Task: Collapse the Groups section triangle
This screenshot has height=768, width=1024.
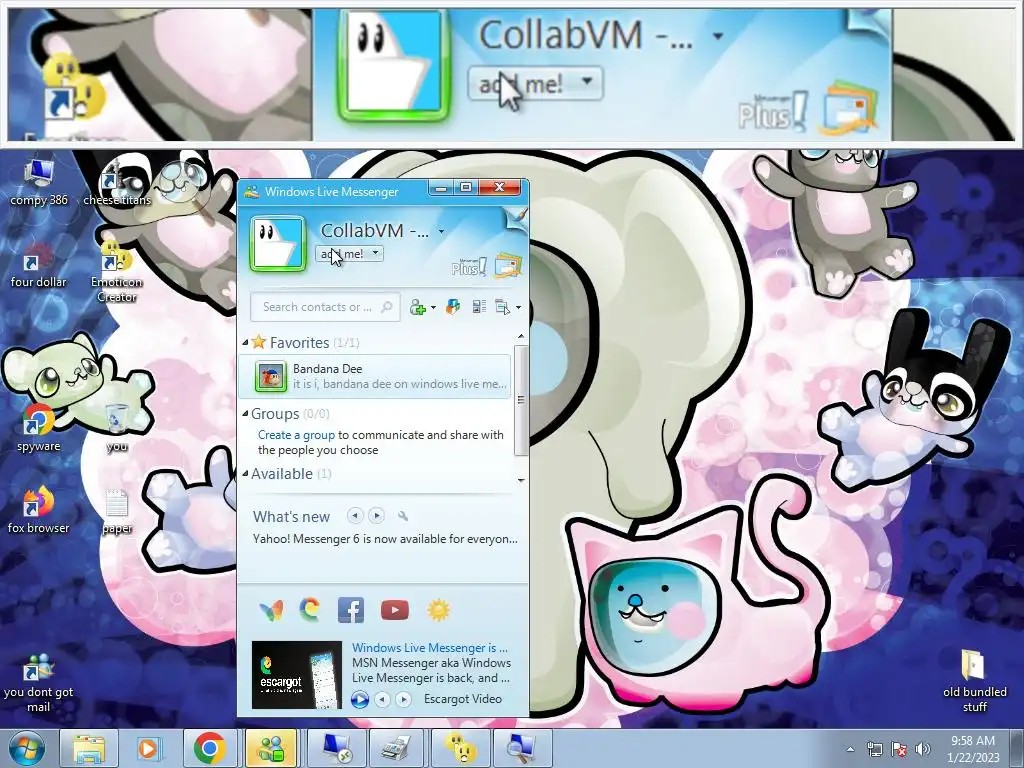Action: 246,413
